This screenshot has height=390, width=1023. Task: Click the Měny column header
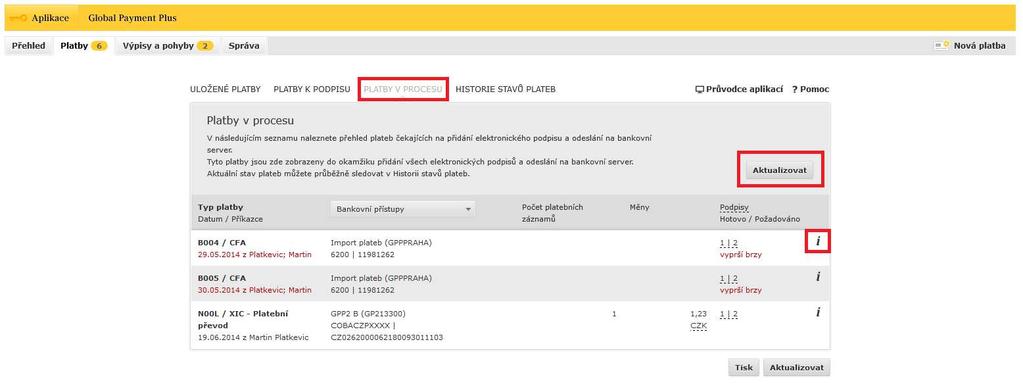(x=639, y=207)
